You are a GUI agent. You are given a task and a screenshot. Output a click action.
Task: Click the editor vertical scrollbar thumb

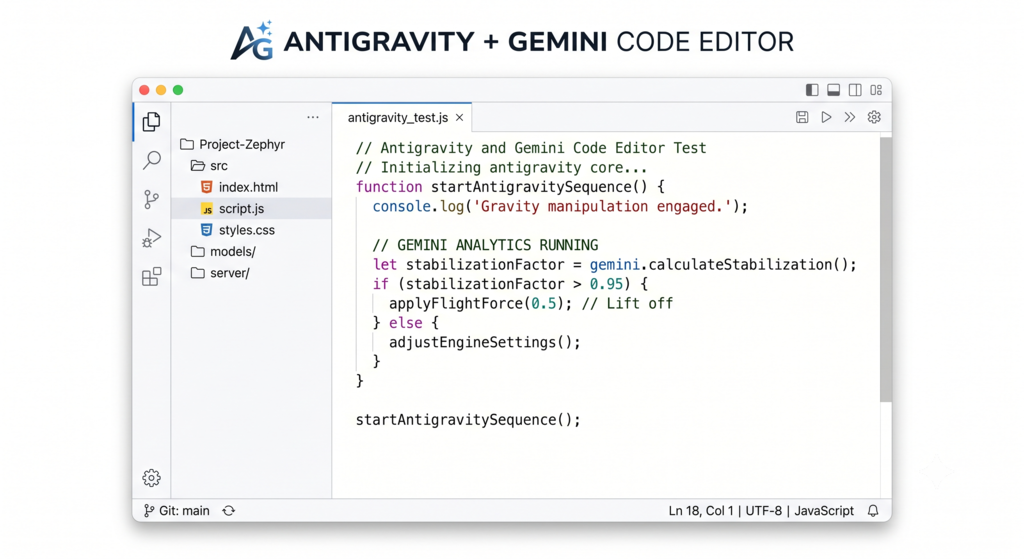point(886,269)
